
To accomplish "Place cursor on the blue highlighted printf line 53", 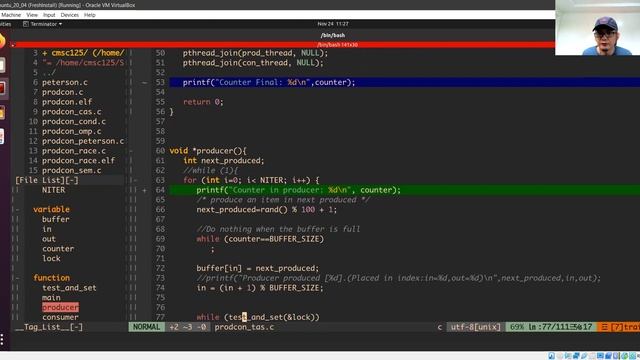I will [x=404, y=82].
